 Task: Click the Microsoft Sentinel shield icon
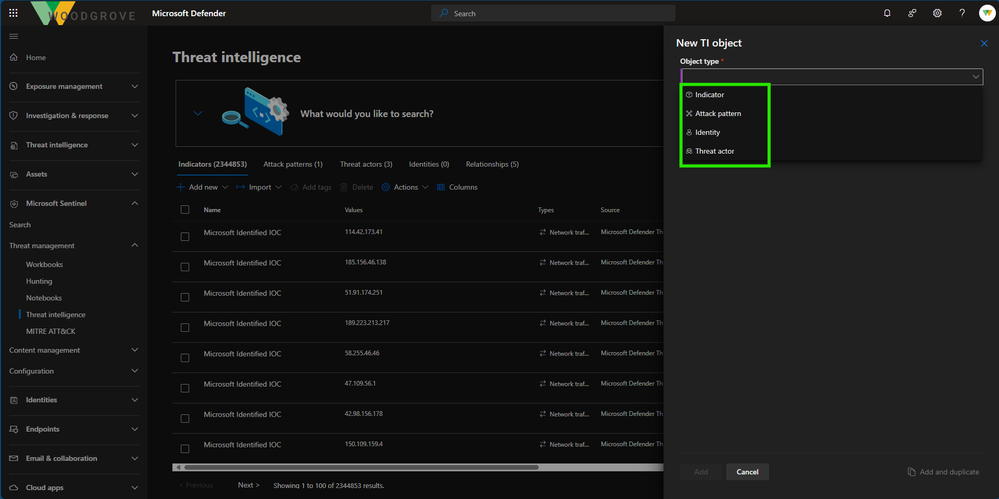click(x=13, y=203)
